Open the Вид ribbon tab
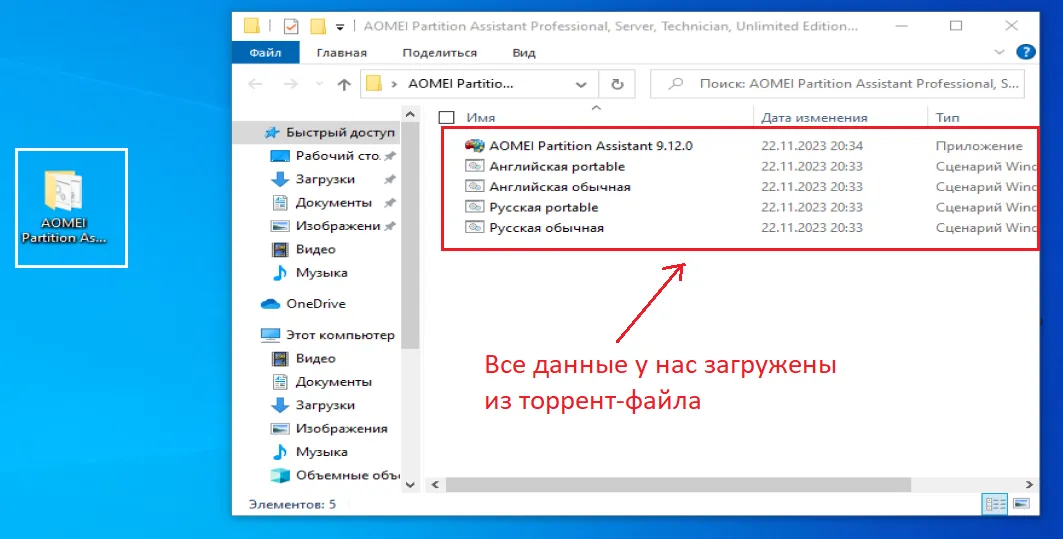 (524, 52)
